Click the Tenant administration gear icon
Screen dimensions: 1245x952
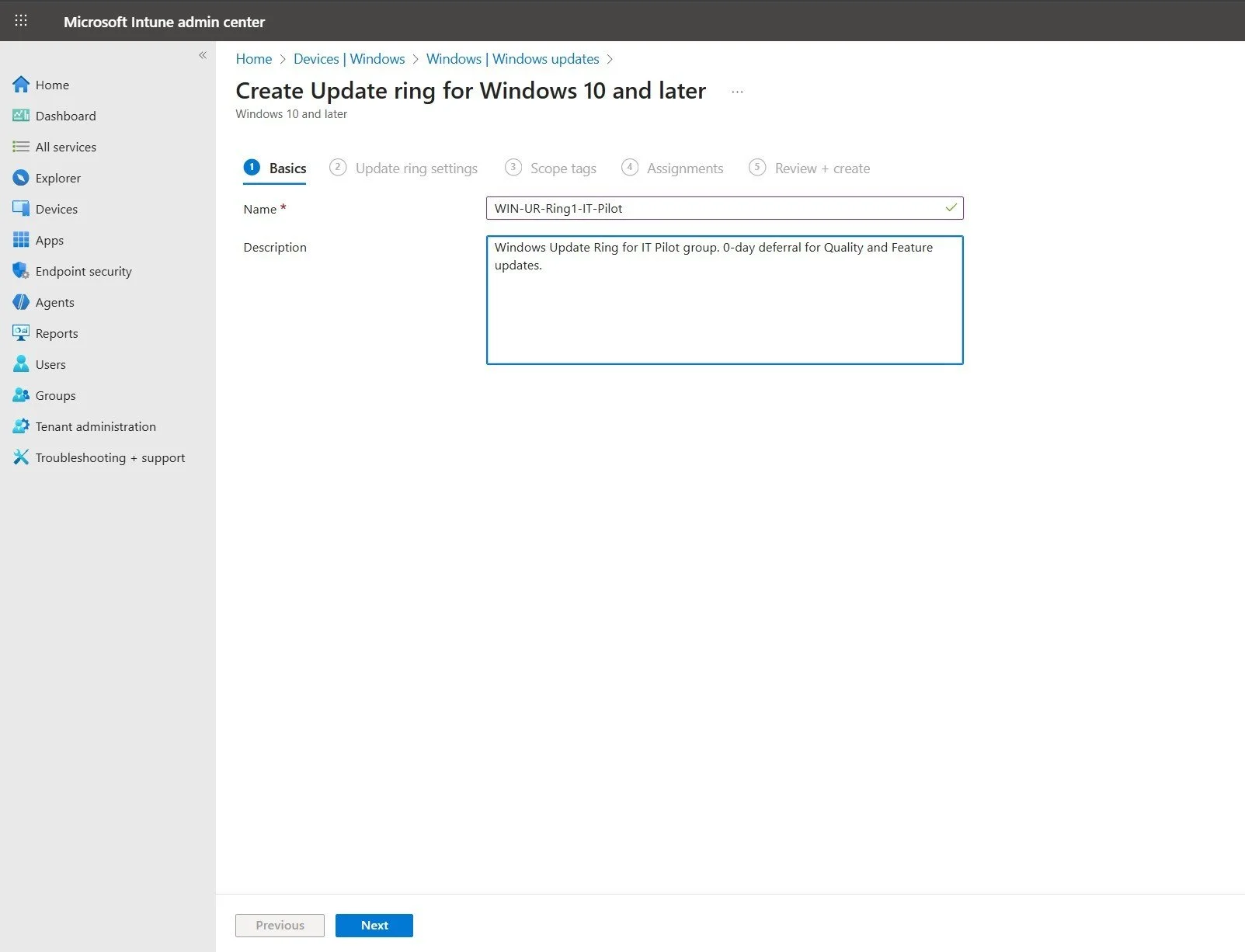21,426
